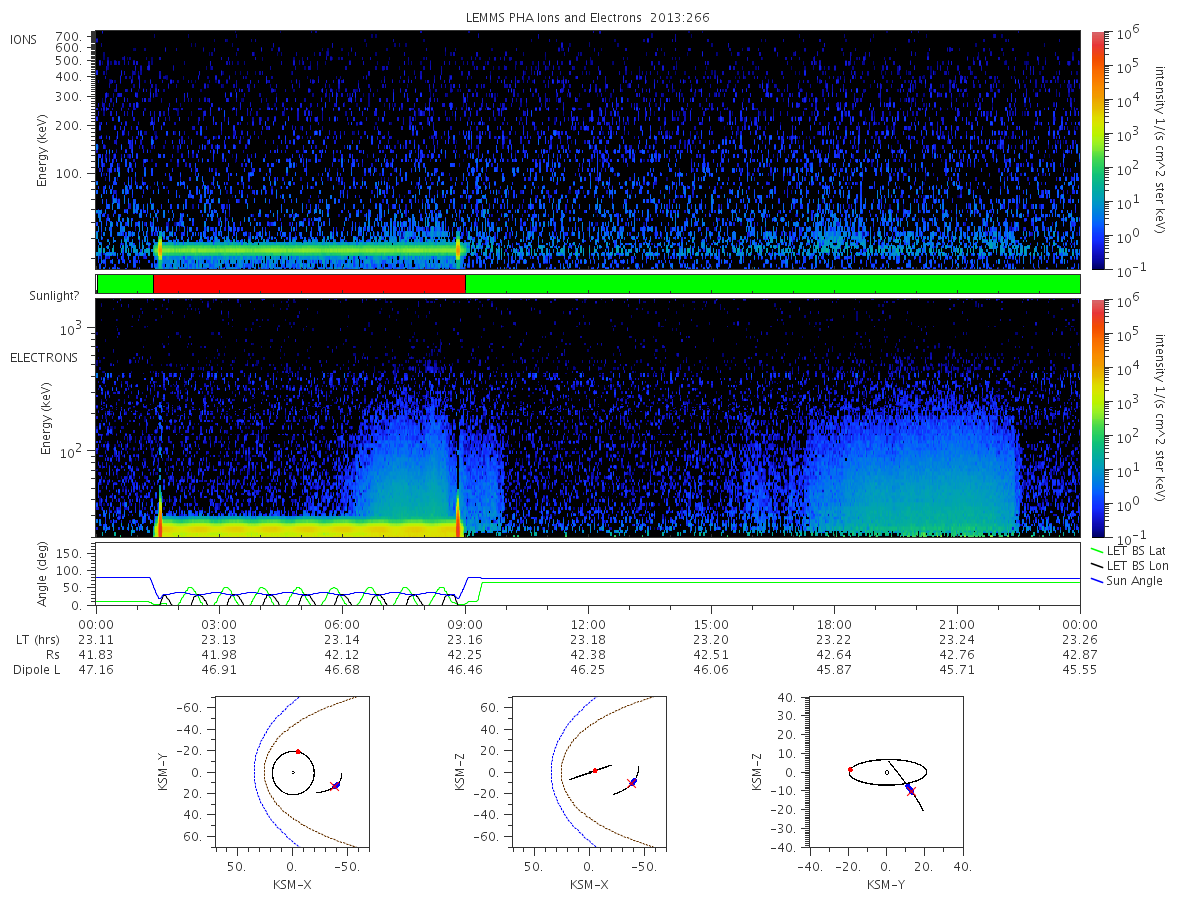Click the electrons intensity color scale bar
The image size is (1200, 900).
tap(1098, 418)
